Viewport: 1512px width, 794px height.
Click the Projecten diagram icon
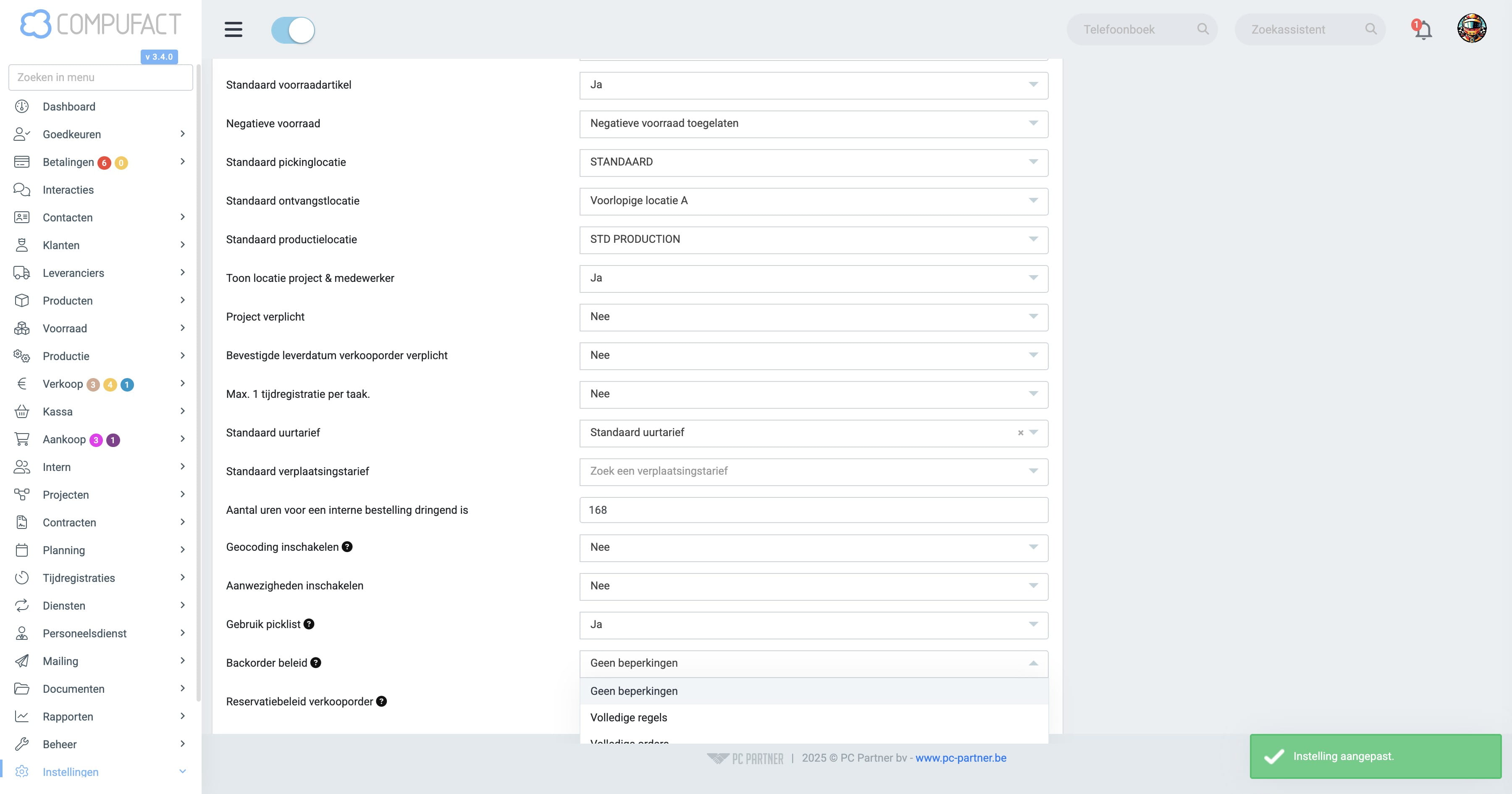[x=22, y=494]
